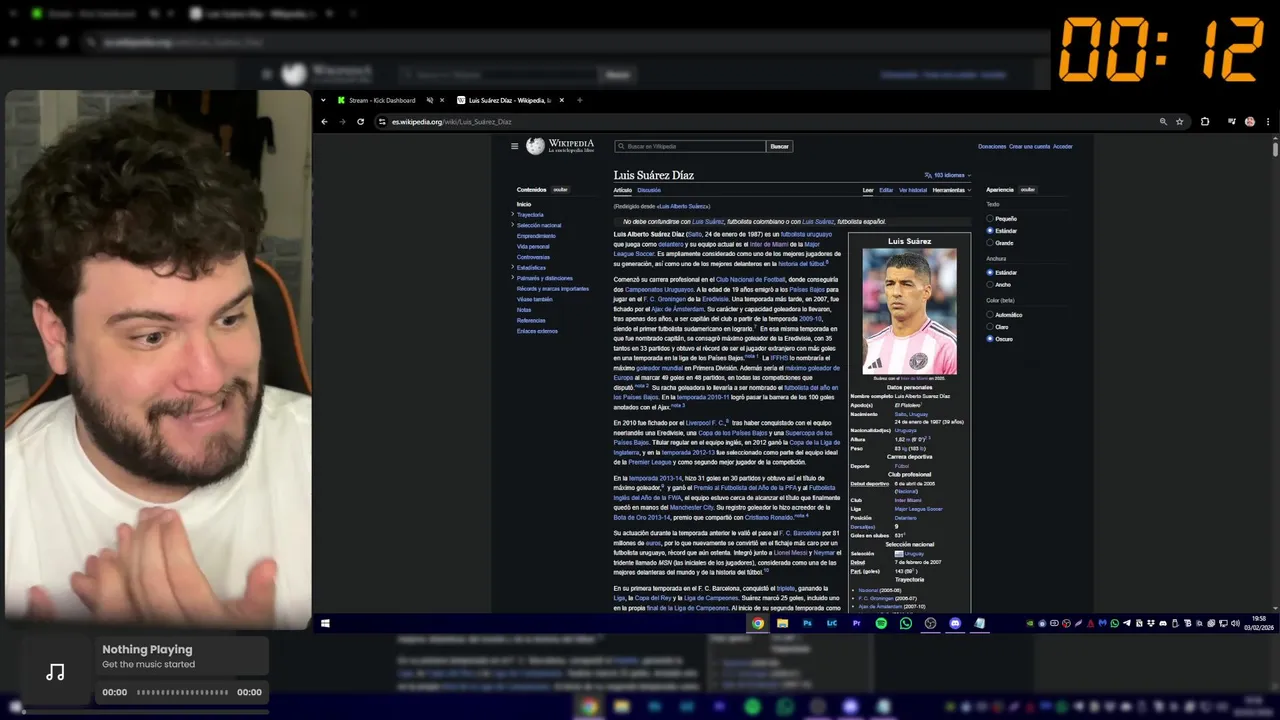Viewport: 1280px width, 720px height.
Task: Click the Acceder login link
Action: click(1063, 146)
